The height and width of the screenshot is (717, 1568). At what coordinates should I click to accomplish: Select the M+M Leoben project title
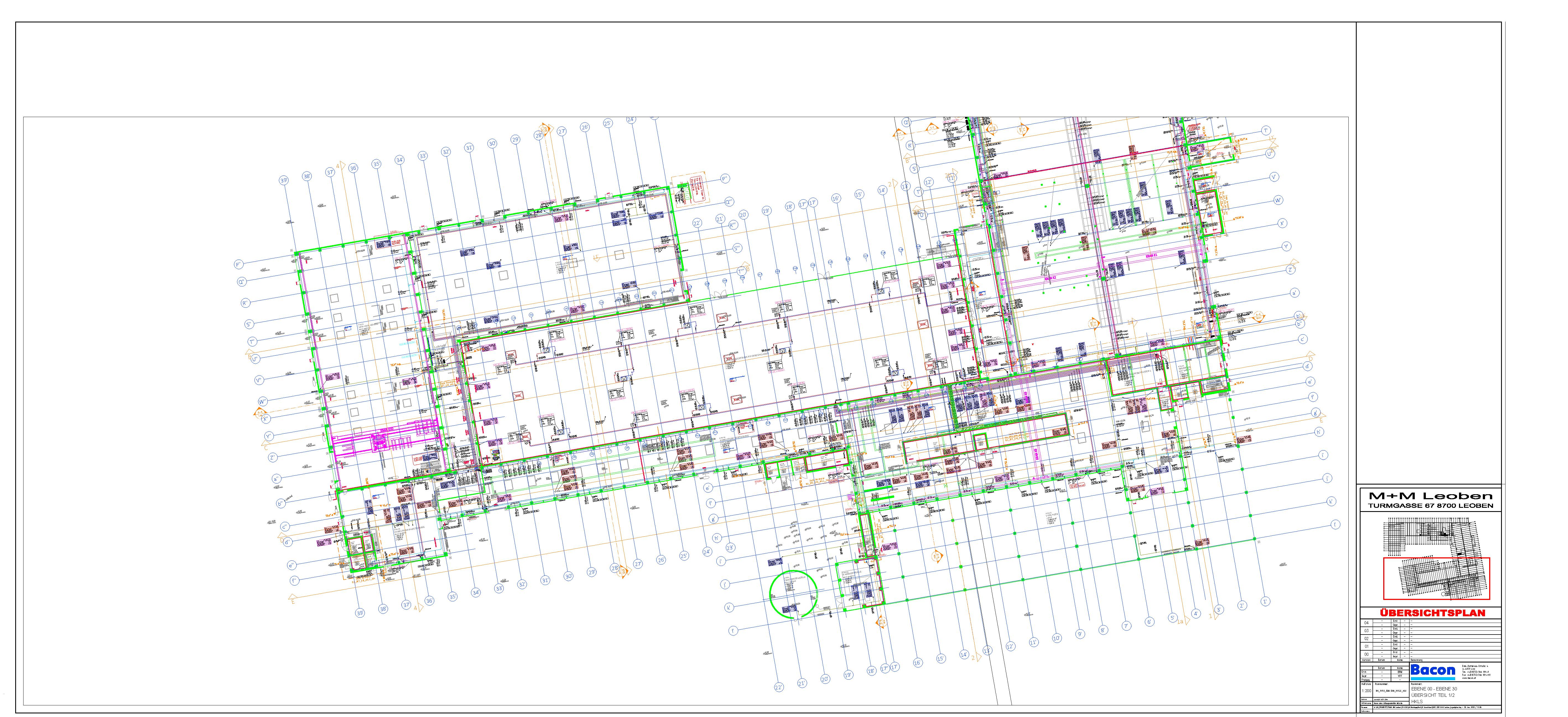coord(1431,496)
